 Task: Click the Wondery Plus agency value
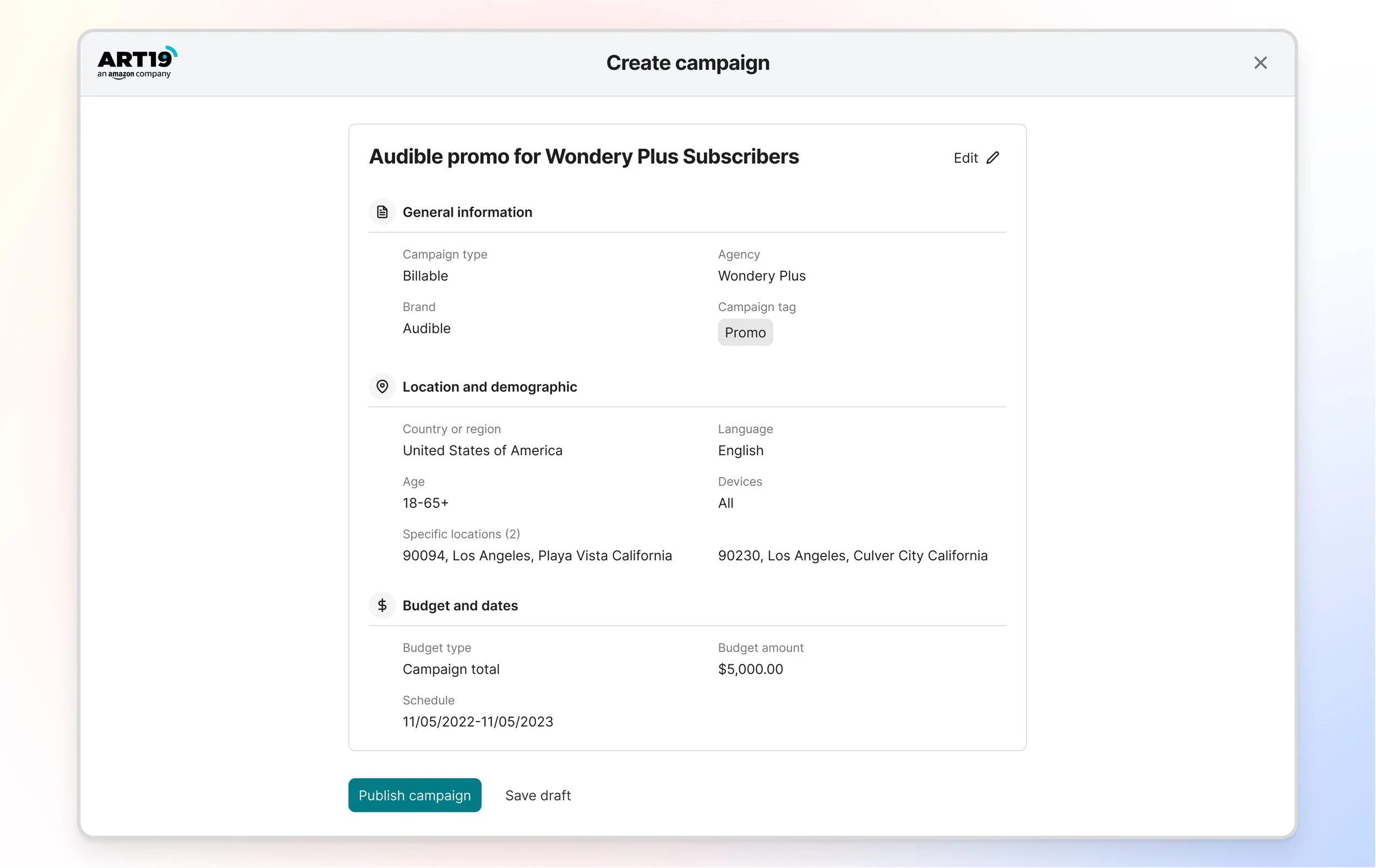[x=762, y=276]
